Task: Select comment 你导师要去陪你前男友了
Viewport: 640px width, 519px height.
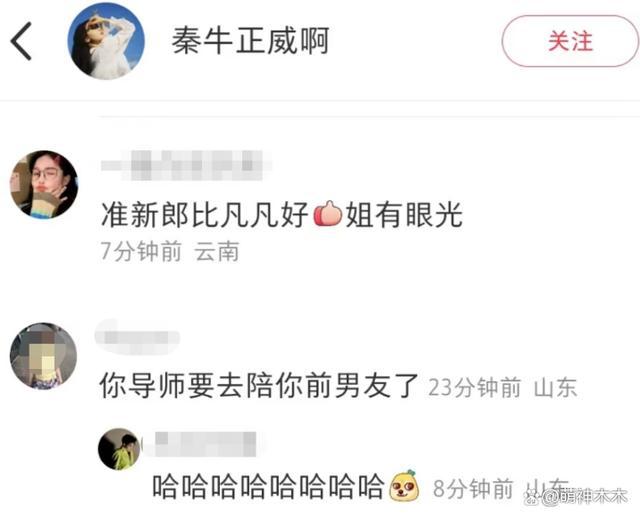Action: point(259,386)
